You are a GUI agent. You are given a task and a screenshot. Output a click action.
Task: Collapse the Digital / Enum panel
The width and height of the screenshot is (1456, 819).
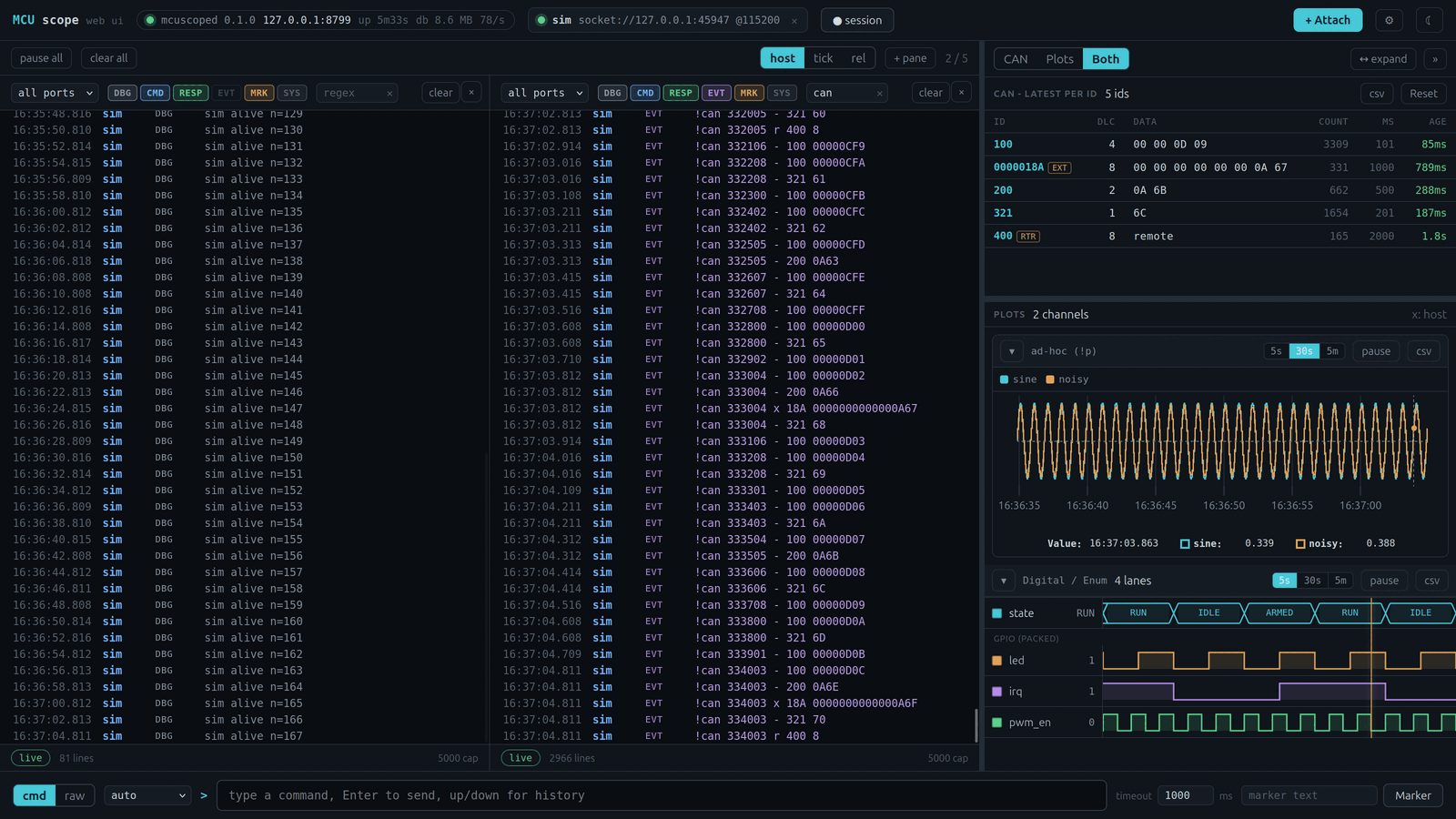[x=1004, y=581]
